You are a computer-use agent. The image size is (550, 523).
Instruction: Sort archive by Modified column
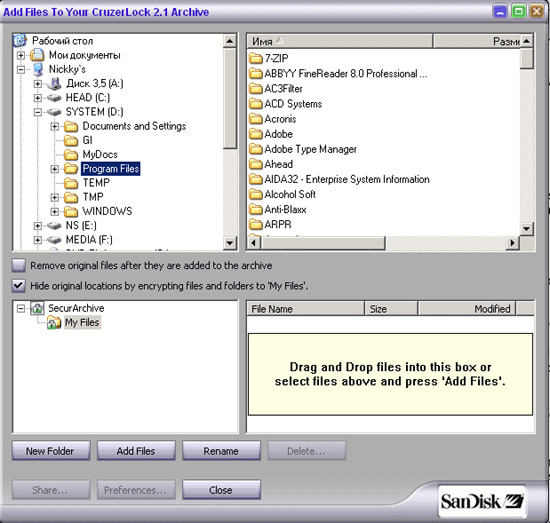[467, 309]
